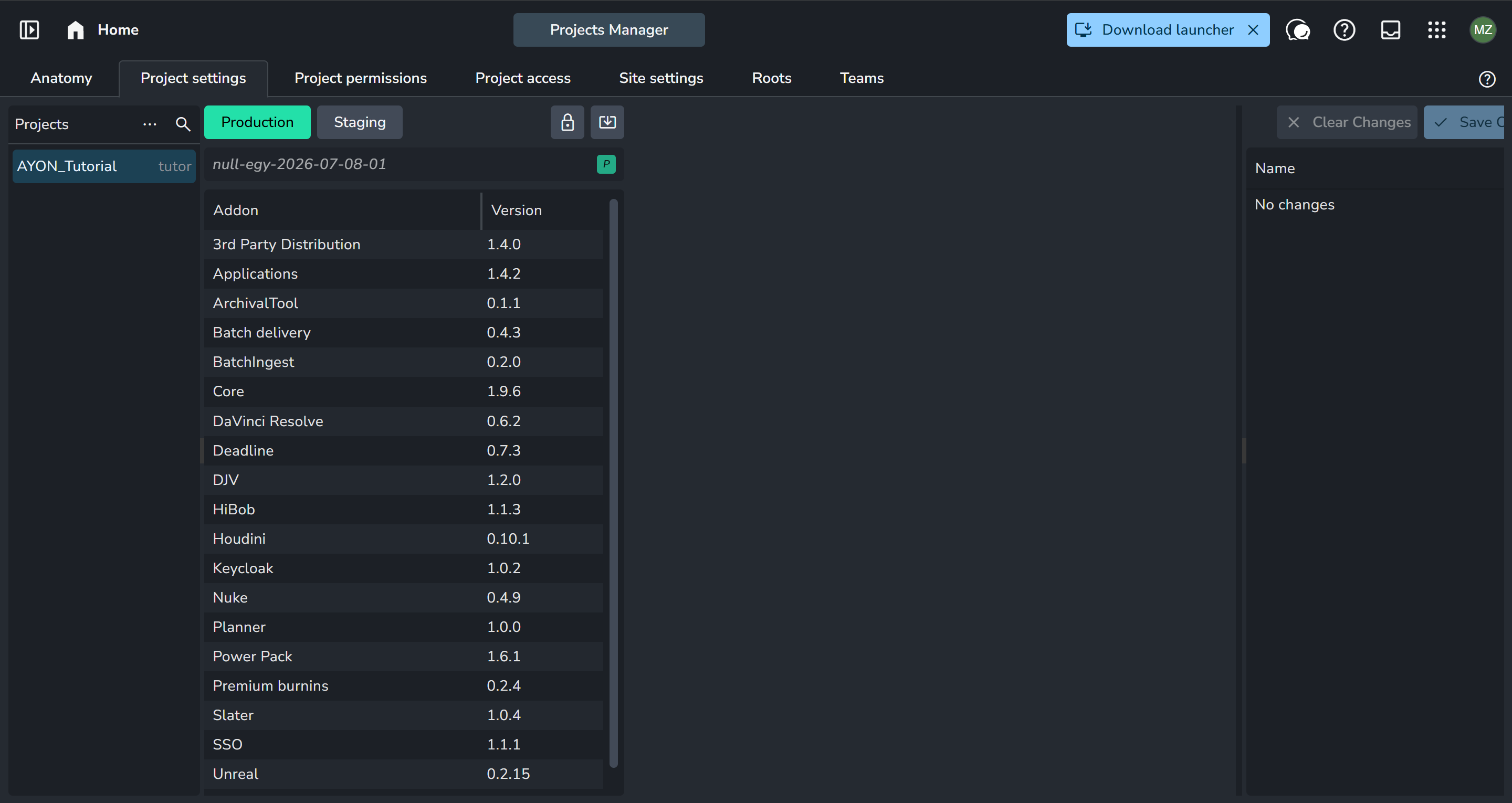Open the inbox tray icon

1391,30
